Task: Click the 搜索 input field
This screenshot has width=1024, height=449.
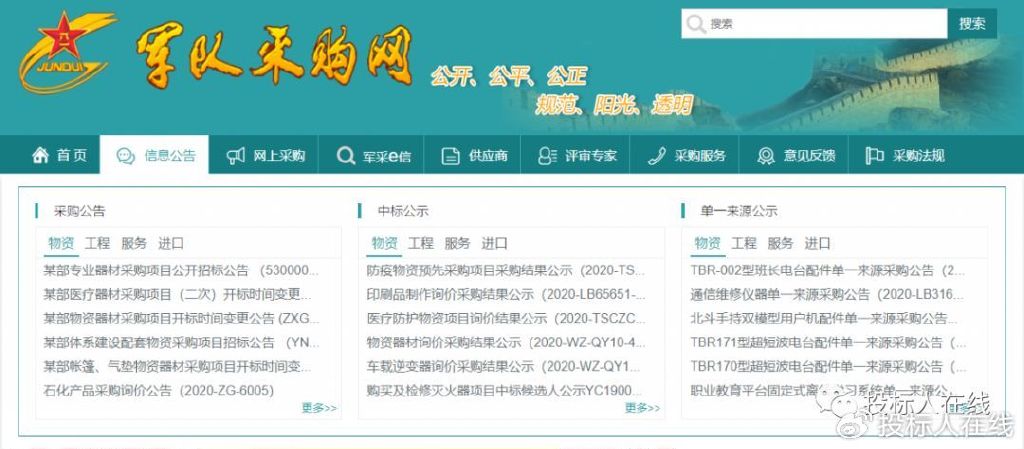Action: [x=814, y=24]
